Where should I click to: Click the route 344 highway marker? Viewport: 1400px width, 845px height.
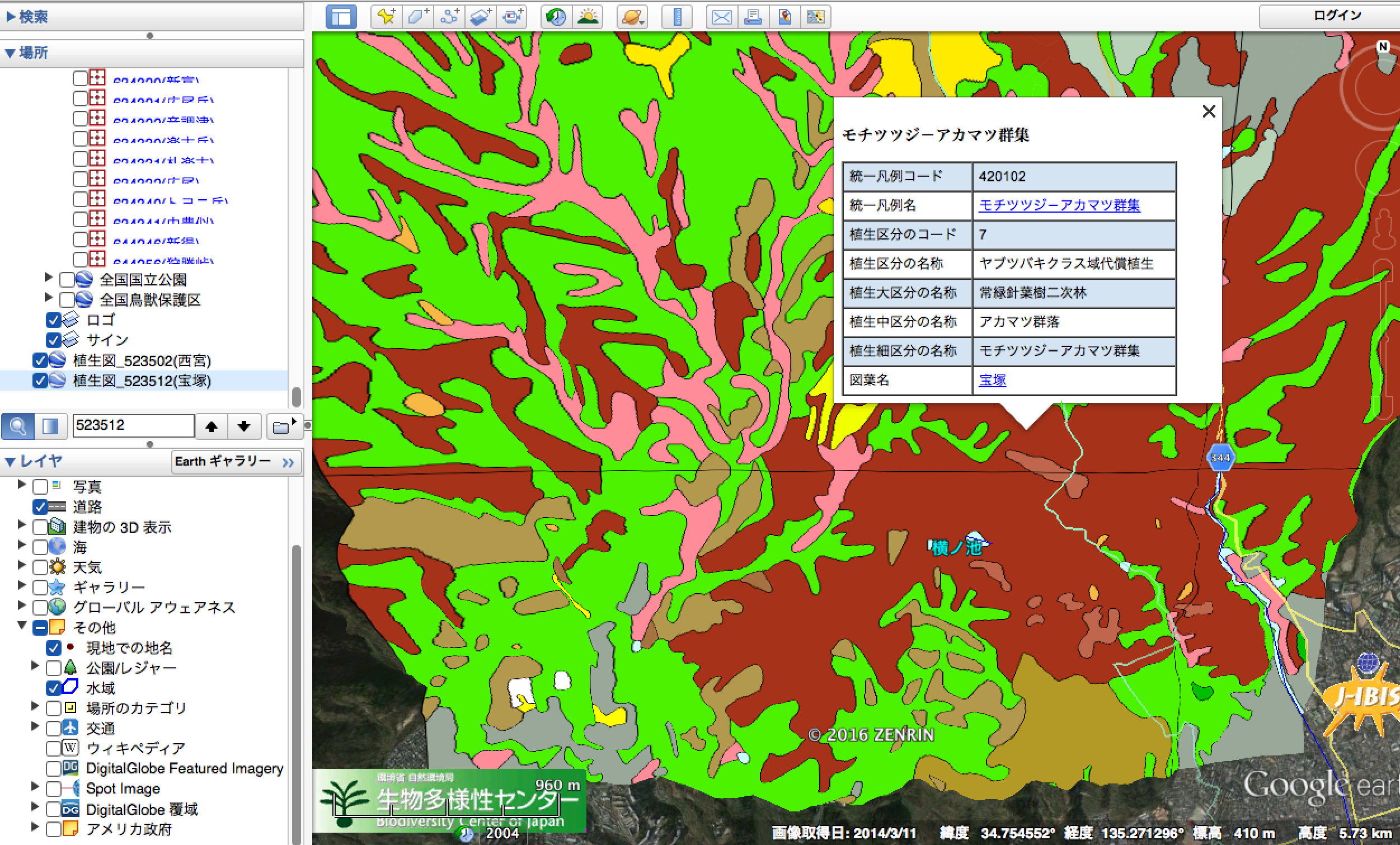(x=1220, y=457)
